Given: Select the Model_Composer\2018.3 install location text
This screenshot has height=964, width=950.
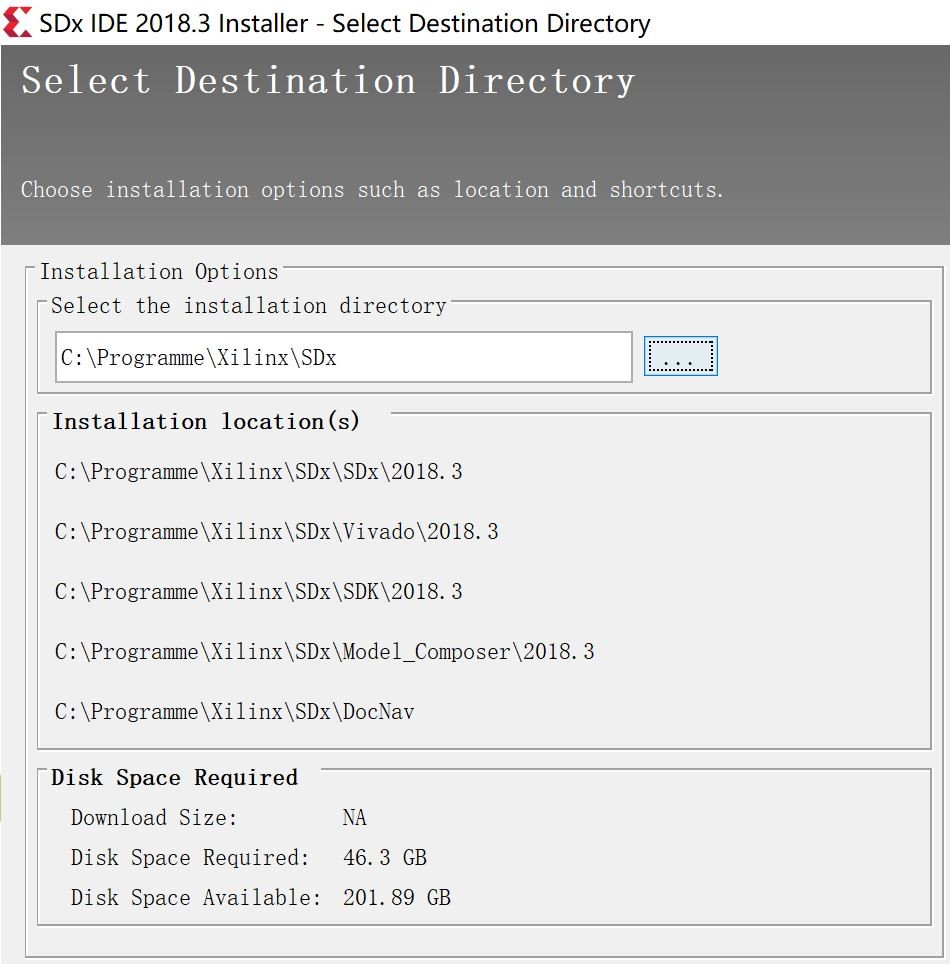Looking at the screenshot, I should coord(324,652).
